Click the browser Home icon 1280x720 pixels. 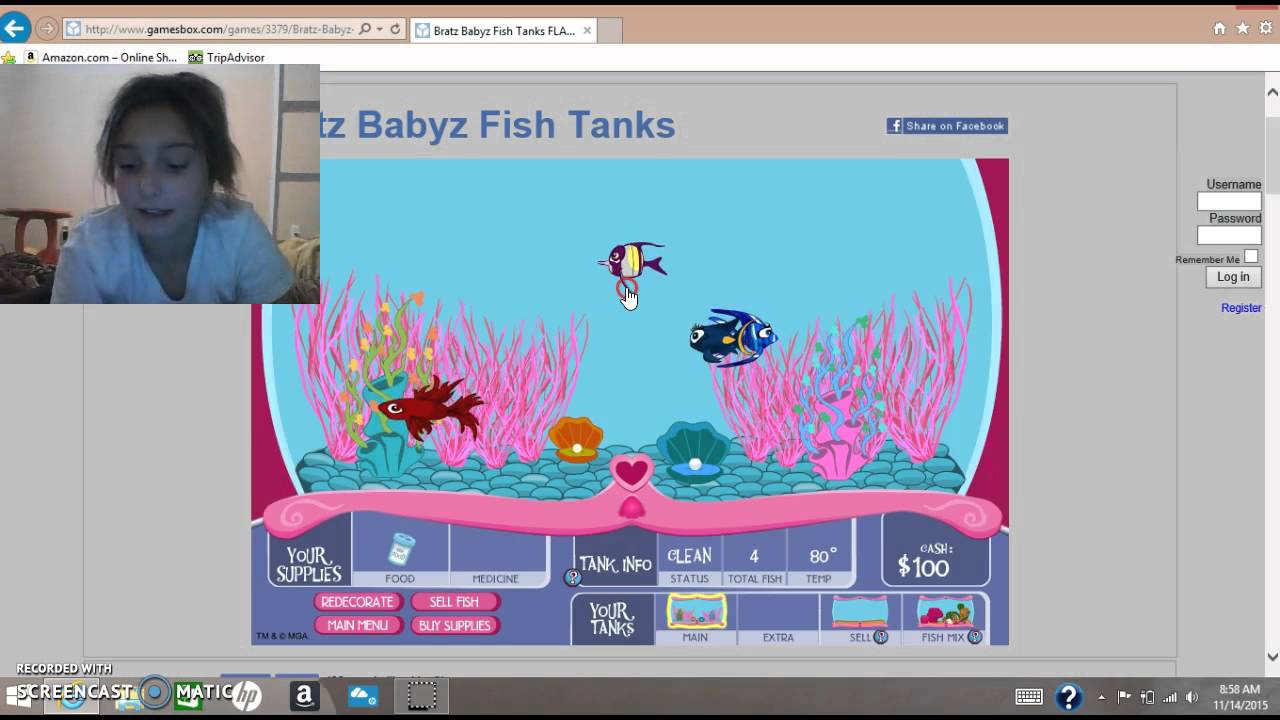coord(1219,28)
